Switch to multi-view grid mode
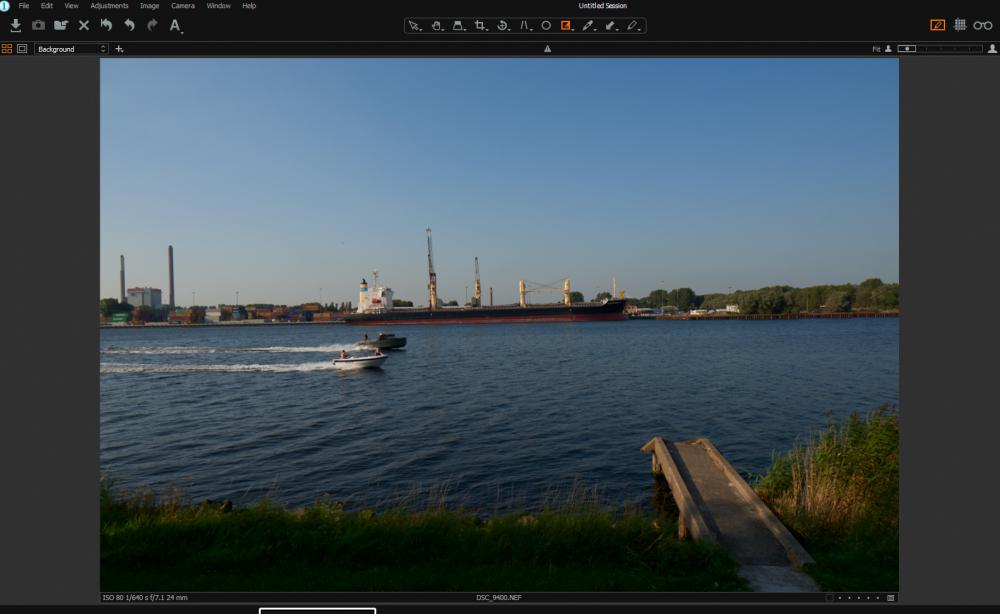1000x614 pixels. point(7,48)
